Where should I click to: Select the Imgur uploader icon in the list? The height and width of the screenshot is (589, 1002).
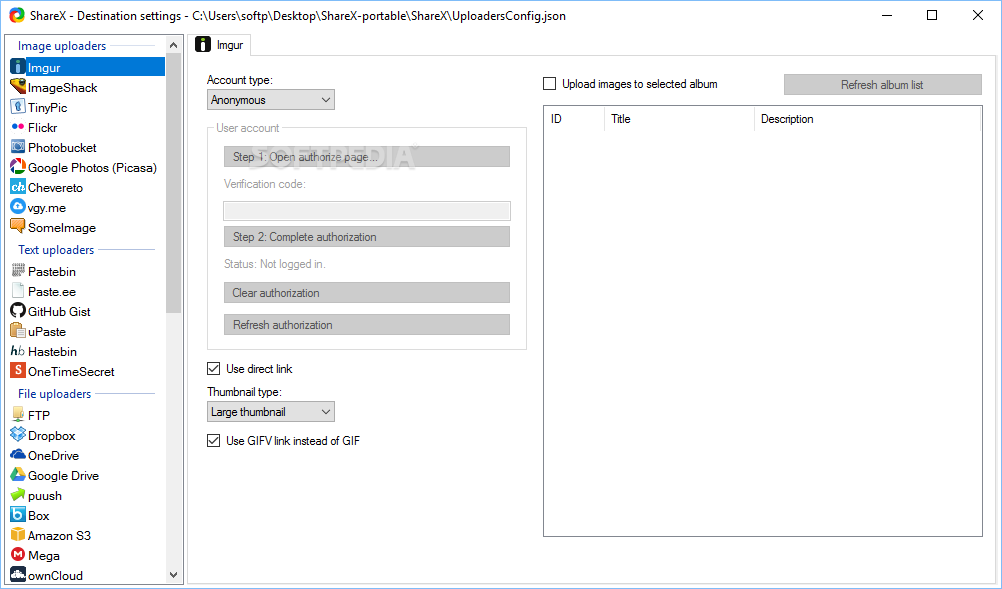[x=18, y=67]
